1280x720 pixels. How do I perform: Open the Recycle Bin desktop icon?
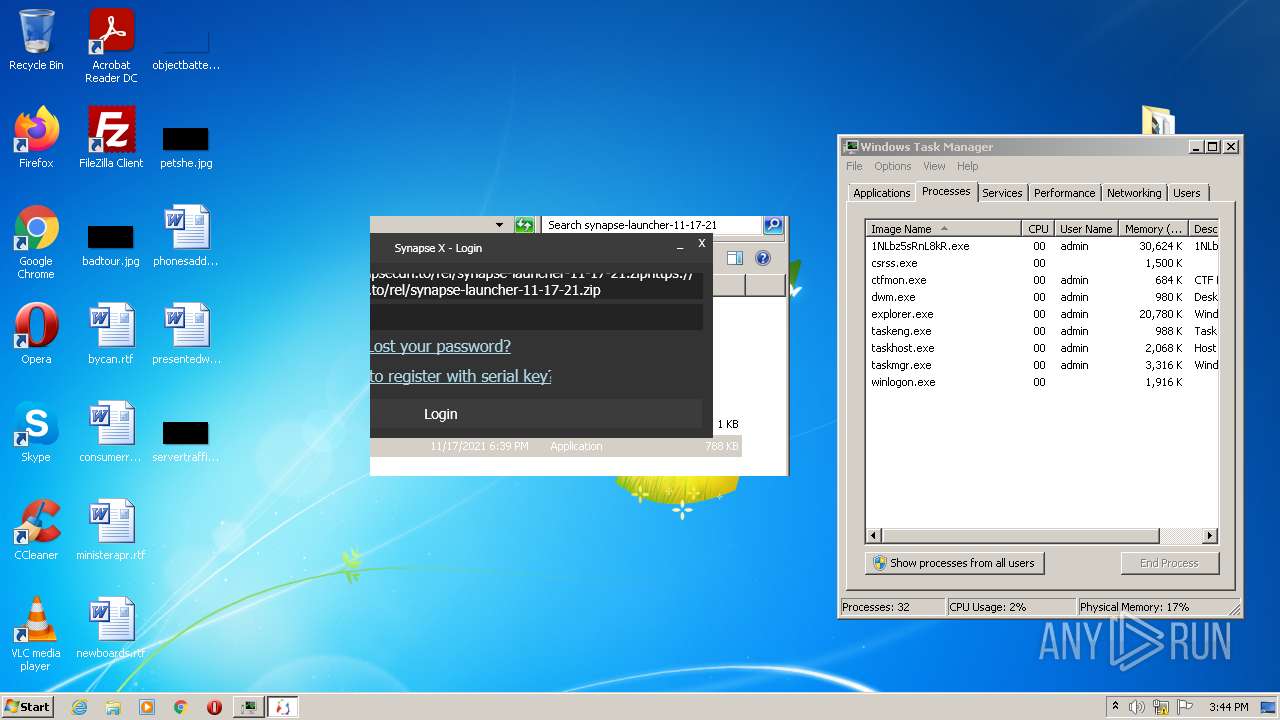(36, 40)
